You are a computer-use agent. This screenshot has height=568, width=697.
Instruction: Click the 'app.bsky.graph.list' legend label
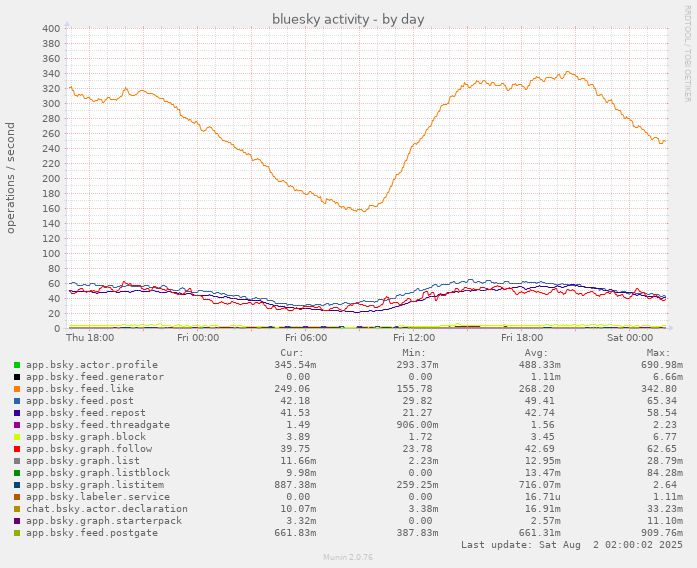(x=83, y=461)
